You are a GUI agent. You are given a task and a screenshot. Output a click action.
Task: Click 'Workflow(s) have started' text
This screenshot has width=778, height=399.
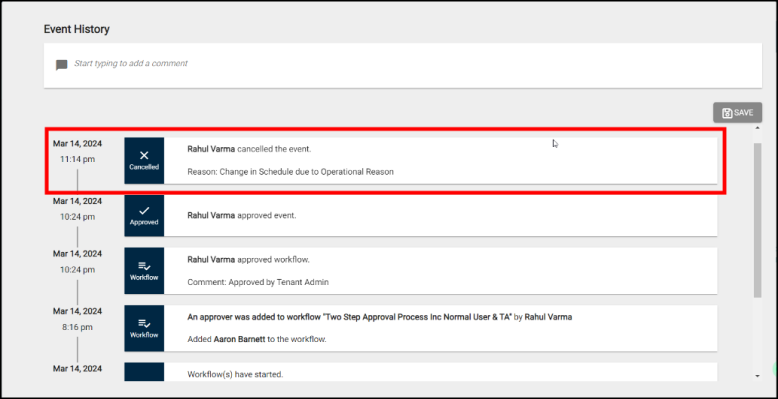coord(235,374)
